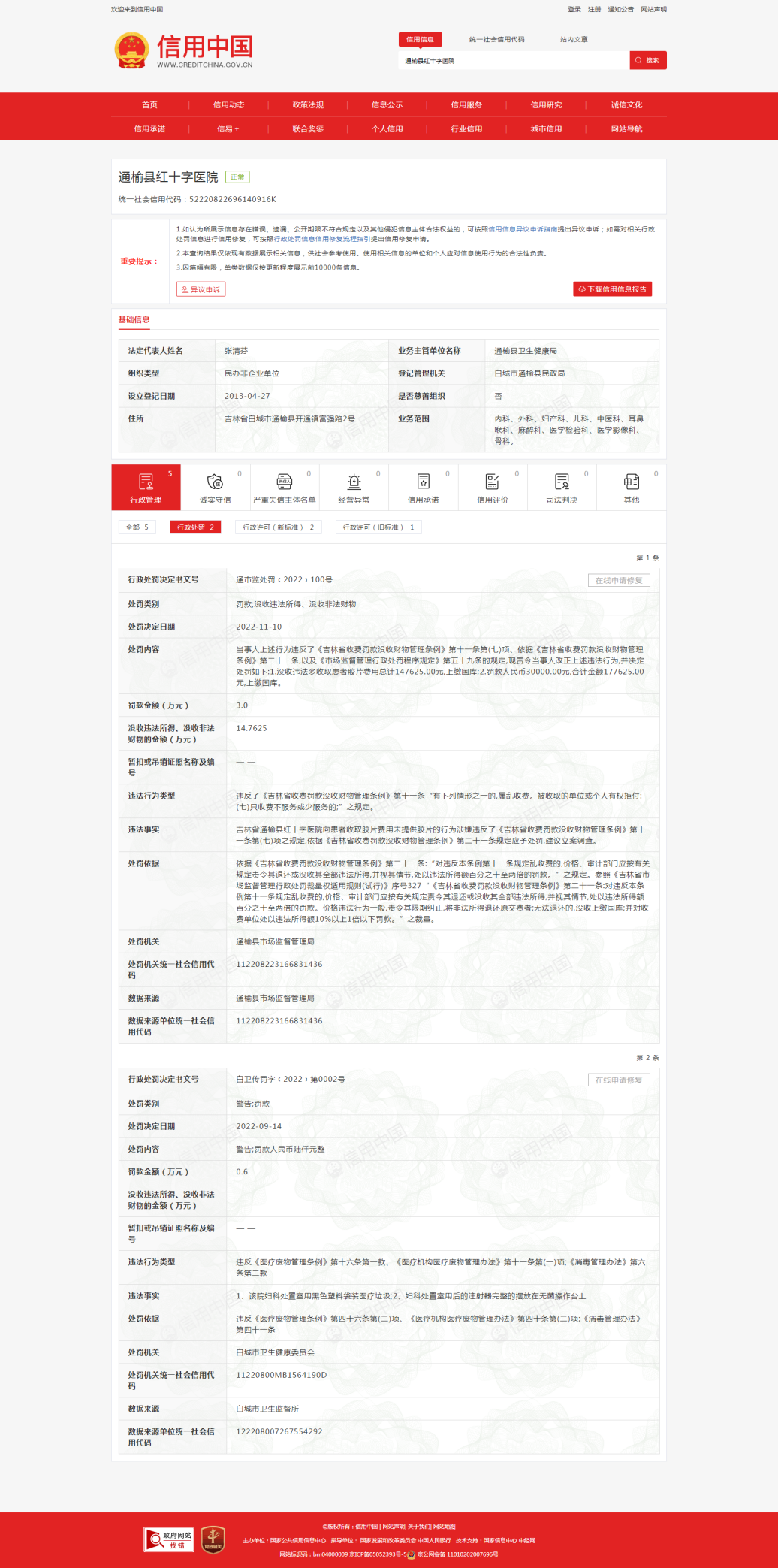The image size is (778, 1568).
Task: Open 诚信文化 in the navigation bar
Action: (x=626, y=105)
